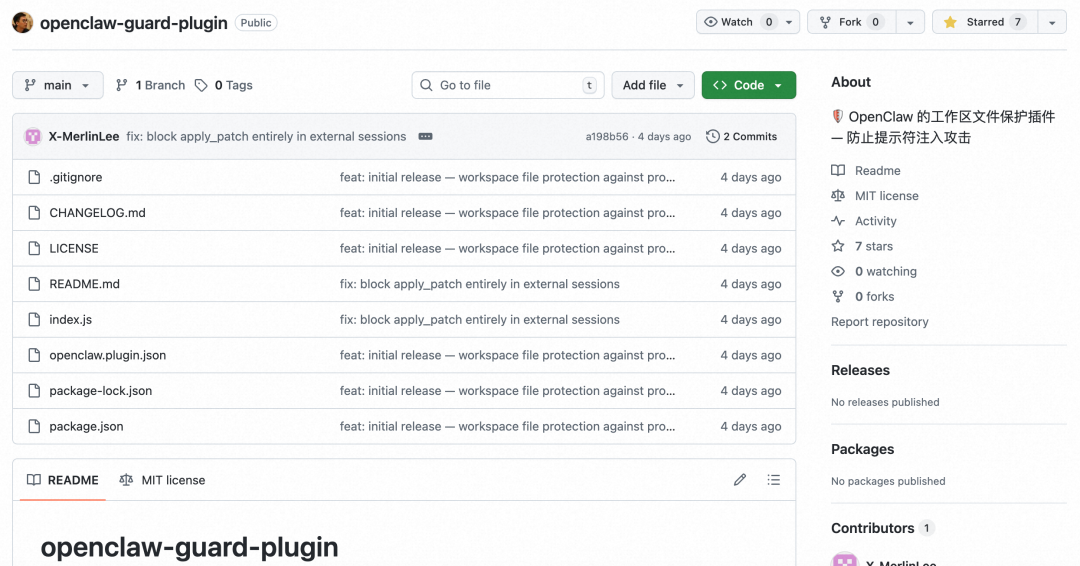Open commit history clock icon
Image resolution: width=1080 pixels, height=566 pixels.
[x=712, y=136]
